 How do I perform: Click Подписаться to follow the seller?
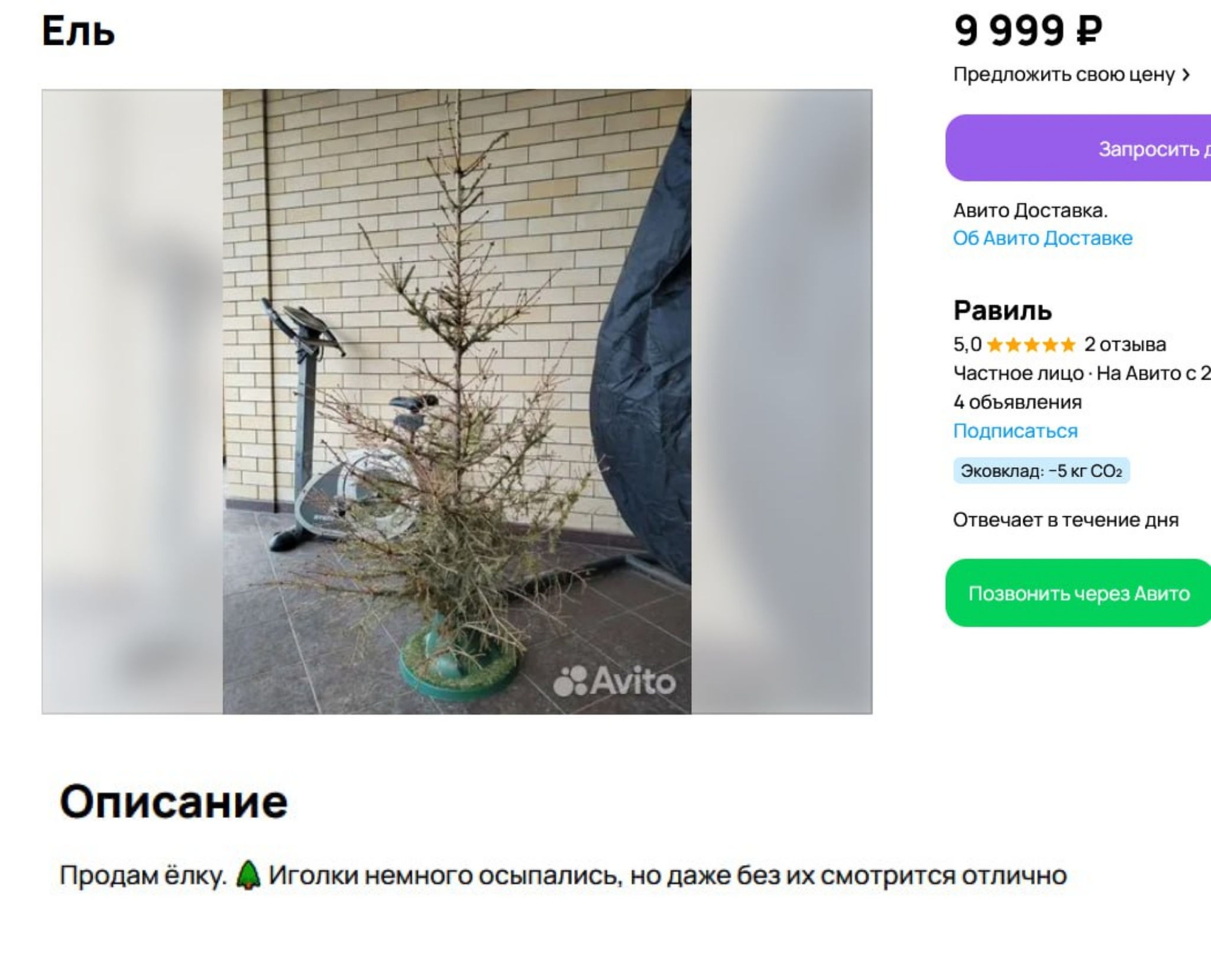coord(1015,431)
